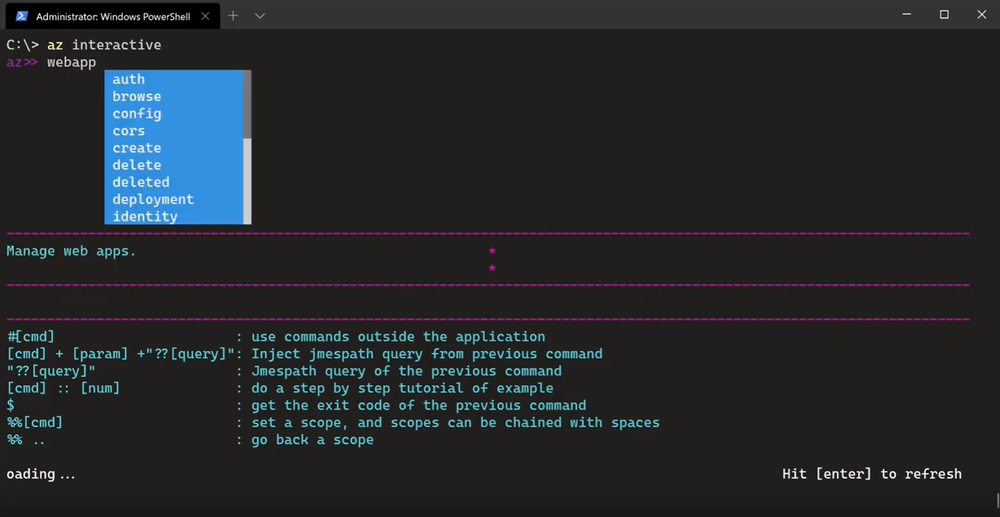Expand the new tab profile dropdown

[260, 16]
